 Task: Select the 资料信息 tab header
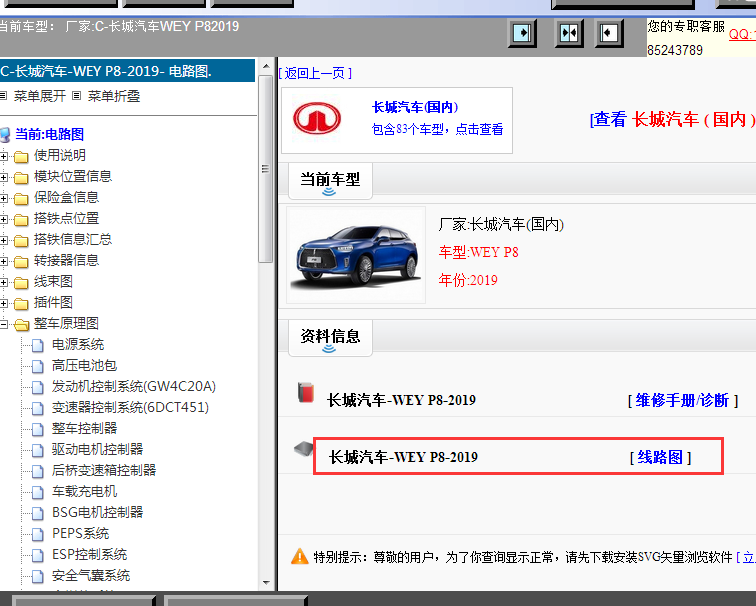[330, 337]
